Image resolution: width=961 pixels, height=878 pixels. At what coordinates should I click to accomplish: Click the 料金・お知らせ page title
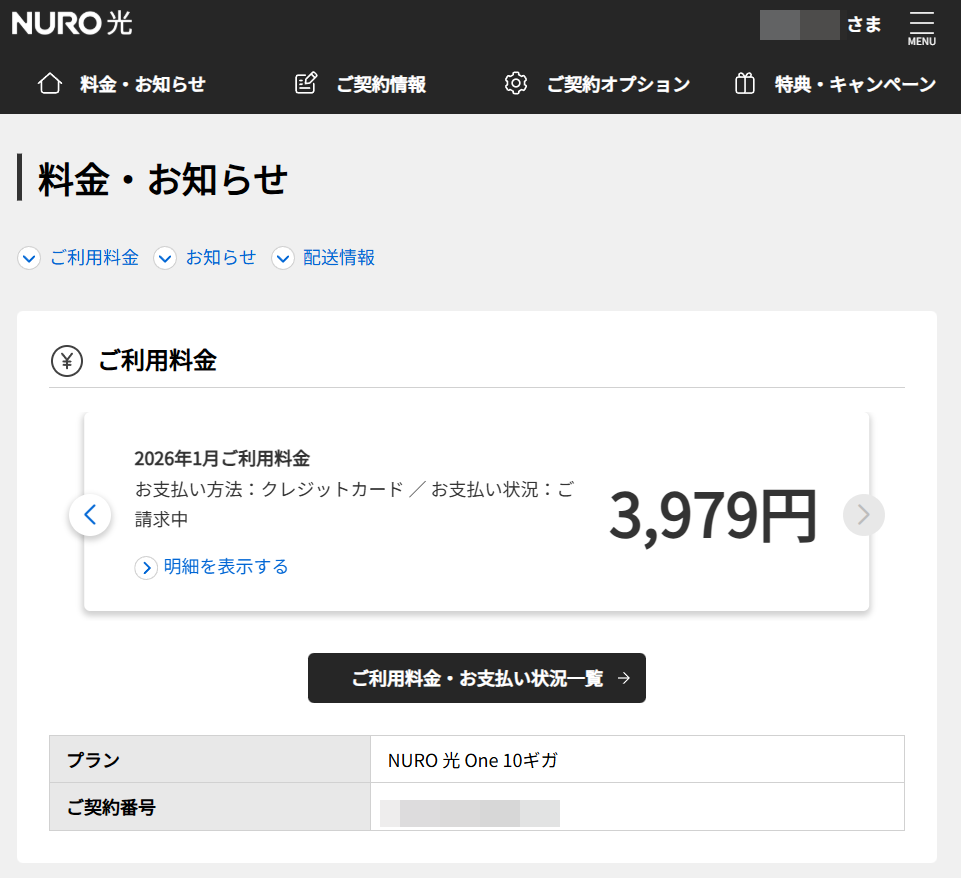(162, 180)
